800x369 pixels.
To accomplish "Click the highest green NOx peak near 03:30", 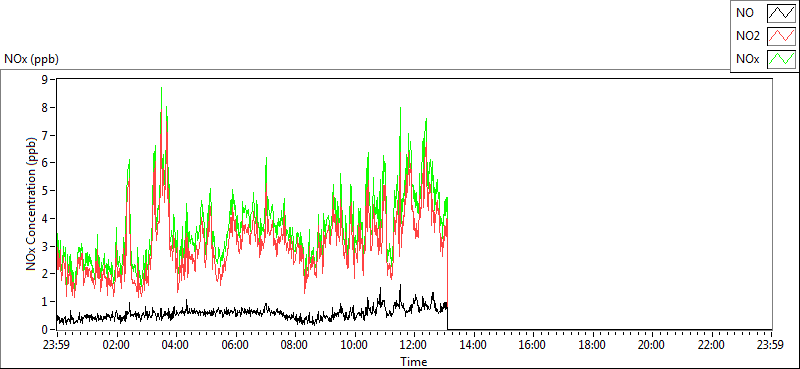I will [162, 88].
